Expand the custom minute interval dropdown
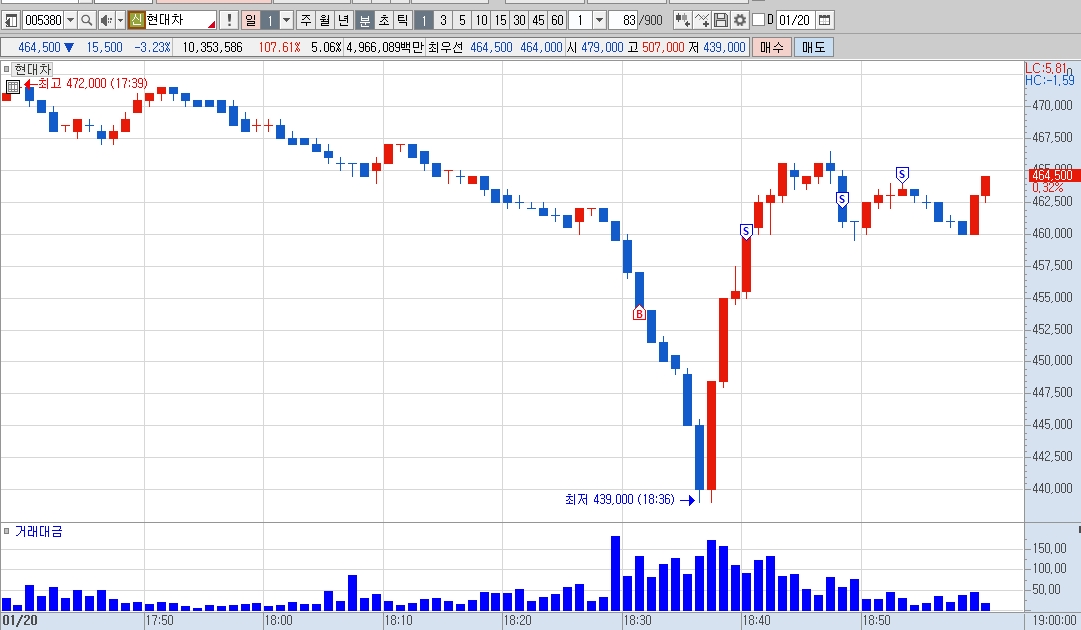The image size is (1081, 630). click(599, 21)
